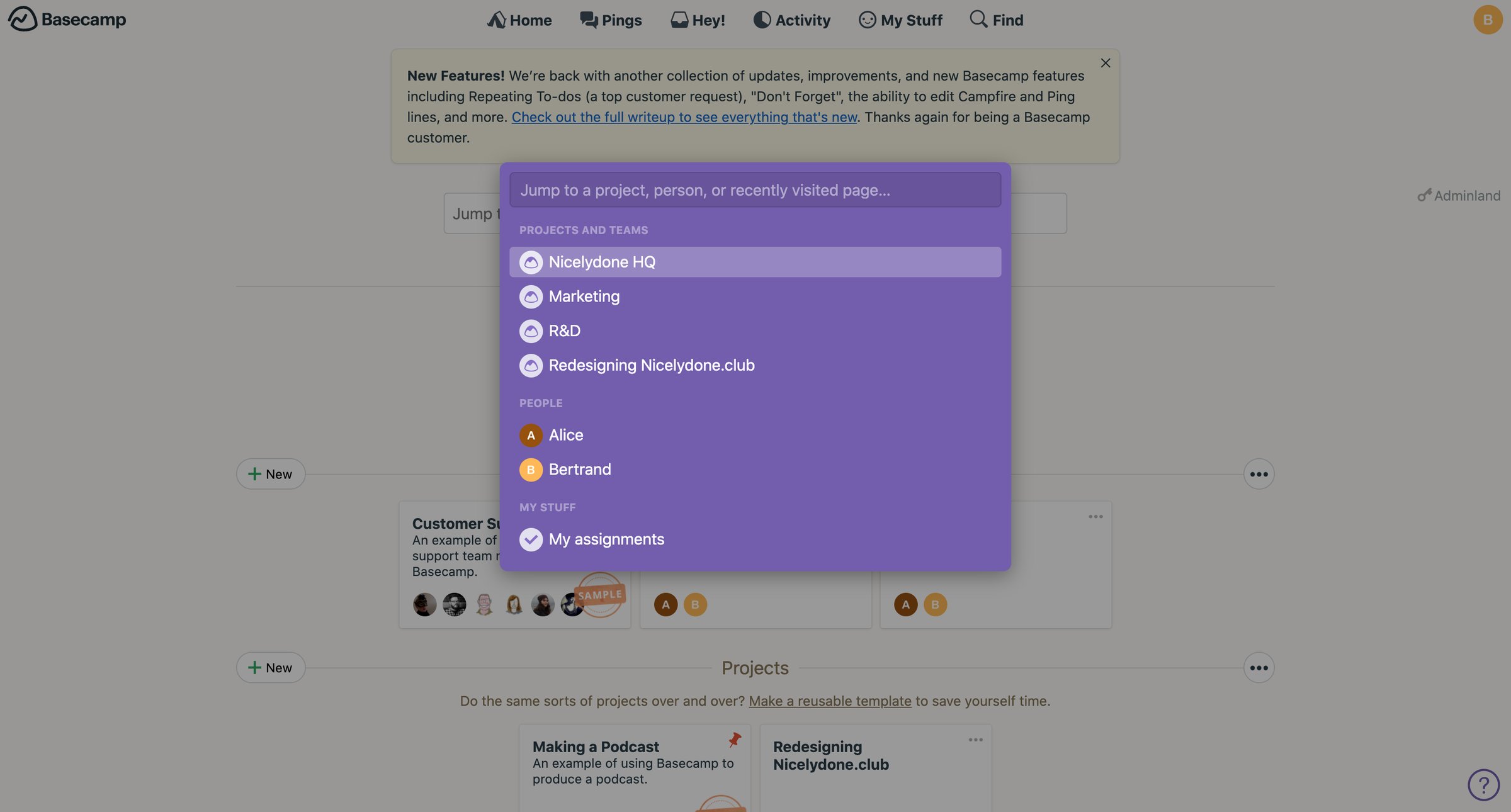Open My Stuff menu

pos(900,20)
